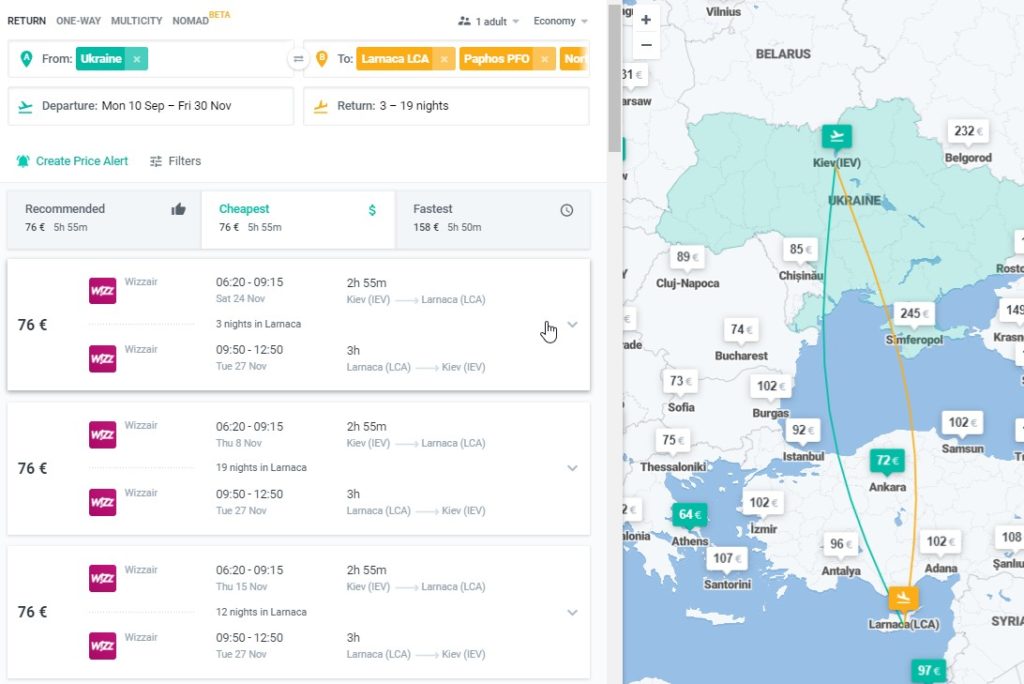Select the 72 € Ankara price tag

pyautogui.click(x=887, y=461)
